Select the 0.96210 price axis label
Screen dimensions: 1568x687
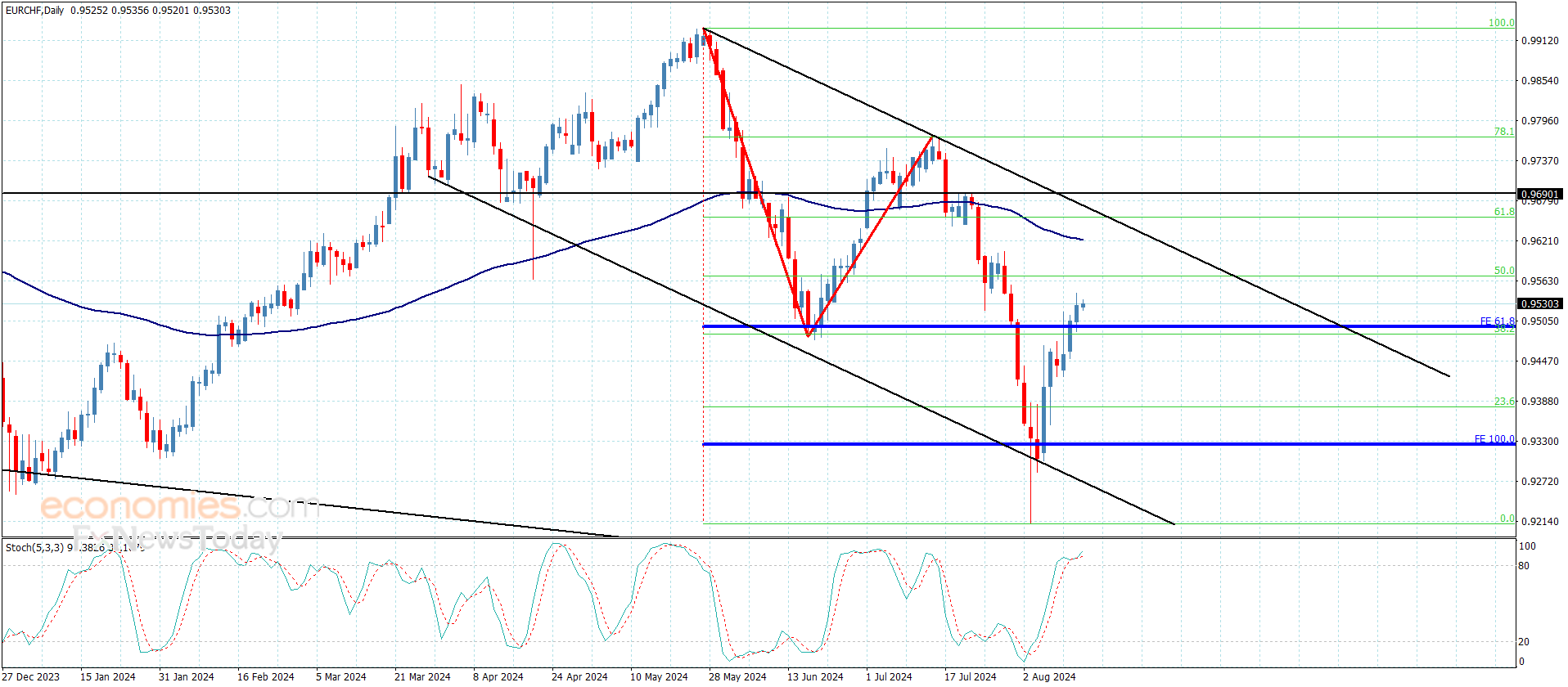click(1539, 240)
